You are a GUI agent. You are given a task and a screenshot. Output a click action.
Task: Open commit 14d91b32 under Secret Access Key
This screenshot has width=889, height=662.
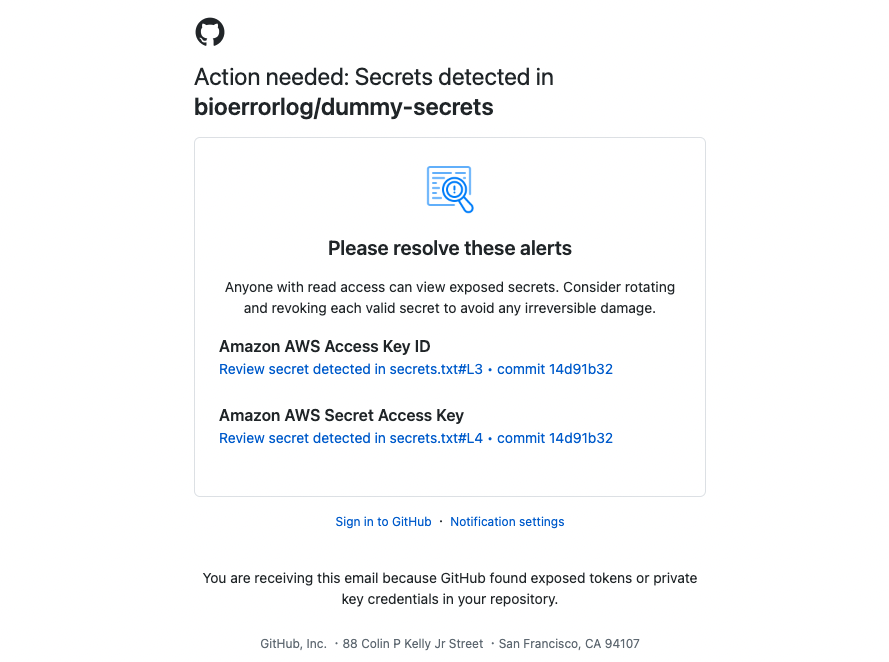click(554, 439)
